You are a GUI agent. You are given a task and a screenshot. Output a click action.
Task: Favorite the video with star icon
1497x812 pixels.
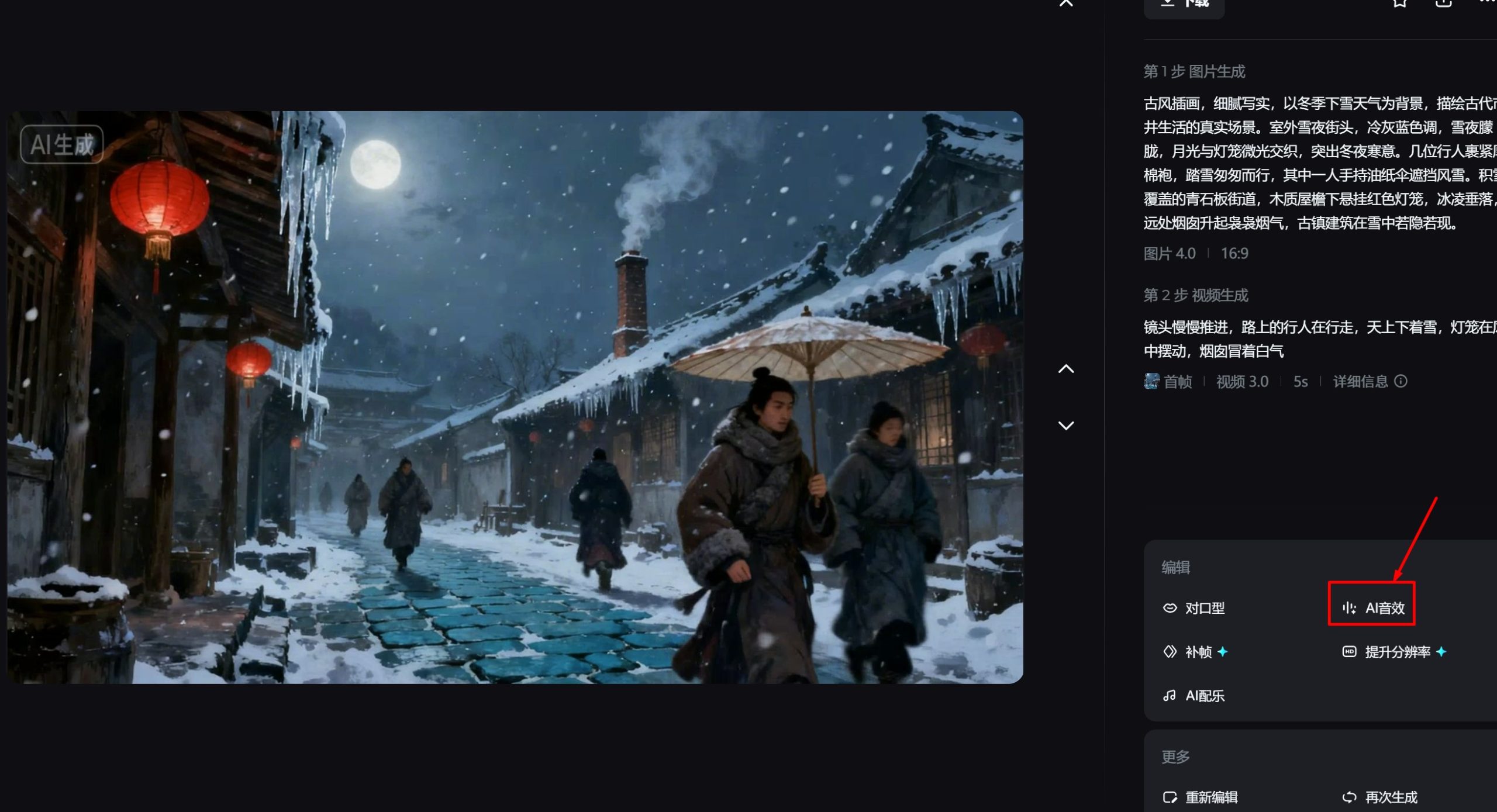[x=1399, y=3]
